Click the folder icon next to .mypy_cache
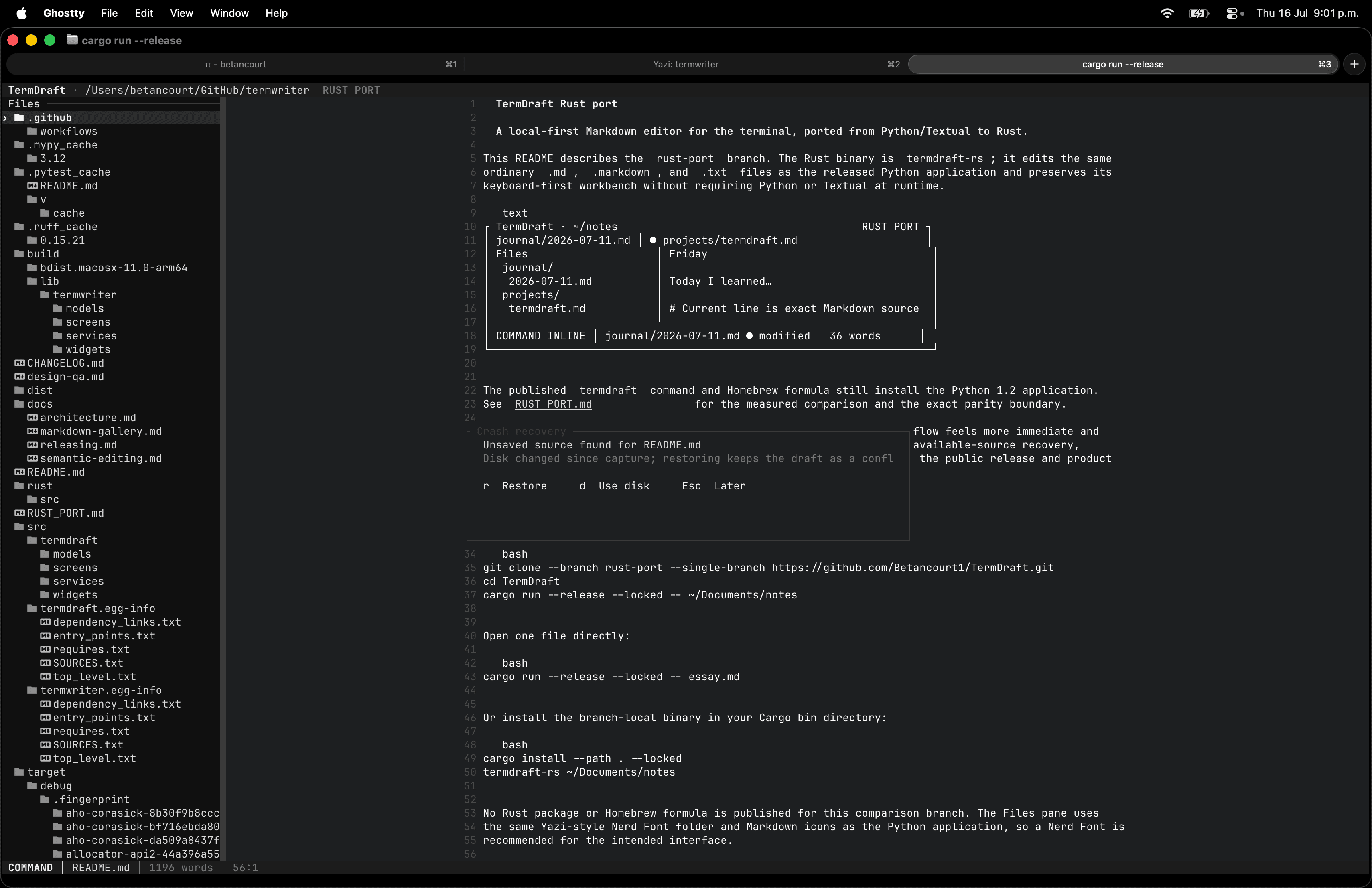Screen dimensions: 1372x888 point(19,145)
